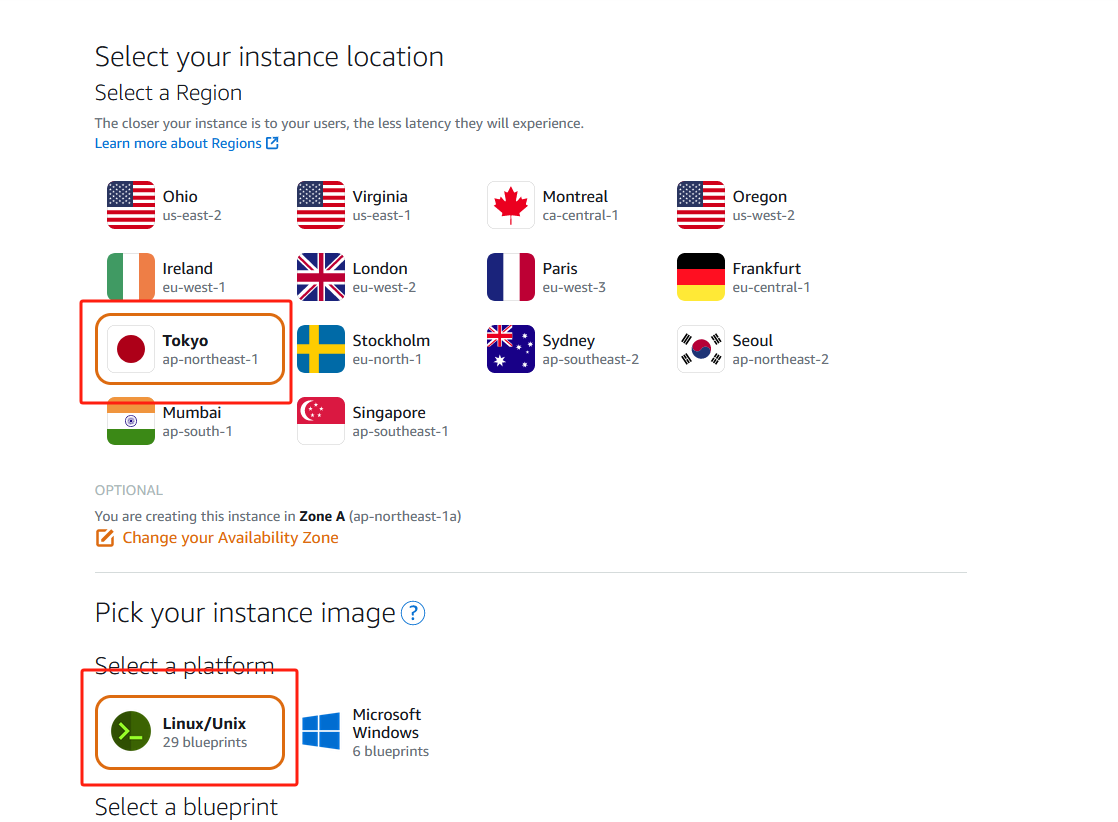Screen dimensions: 1118x822
Task: Click the Tokyo Japan flag icon
Action: click(x=130, y=349)
